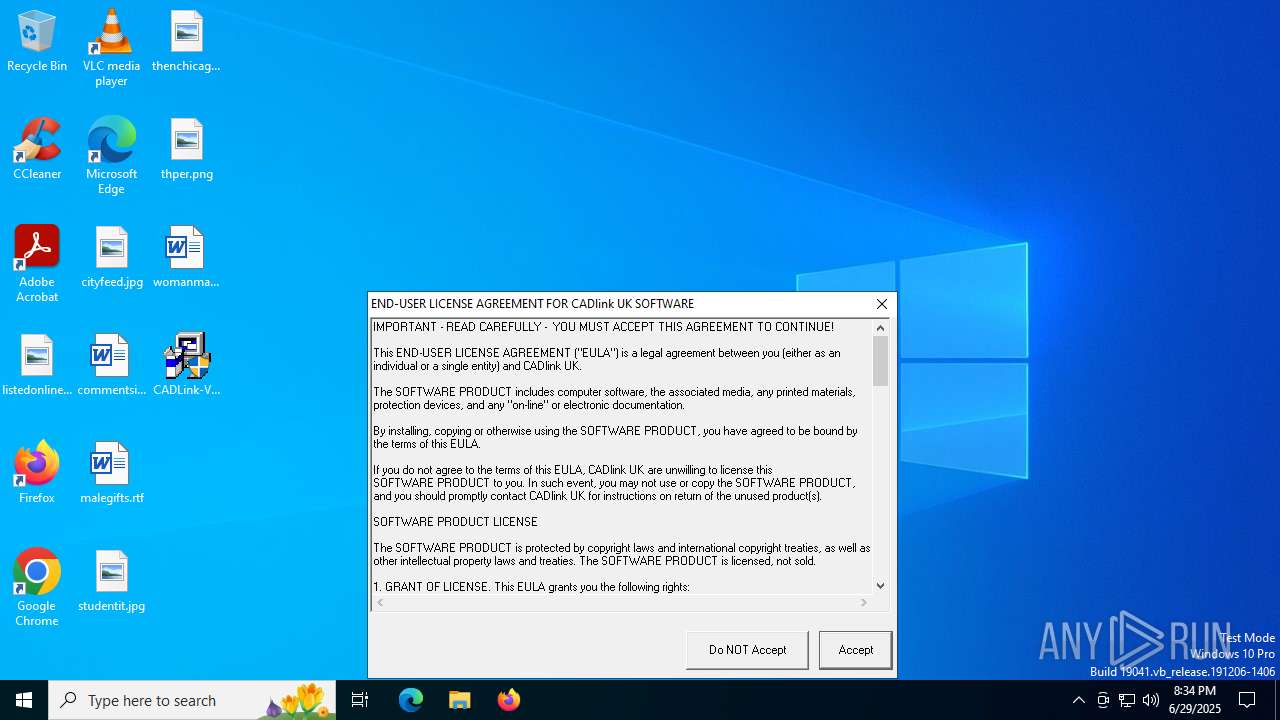Select malegifts.rtf document icon

pyautogui.click(x=111, y=474)
